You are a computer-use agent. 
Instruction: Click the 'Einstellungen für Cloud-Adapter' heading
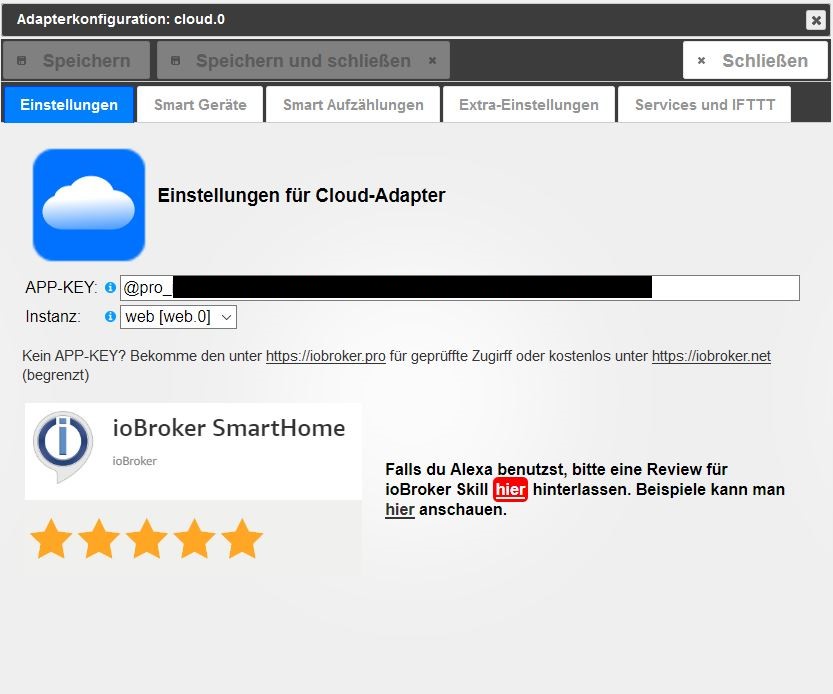click(x=301, y=196)
